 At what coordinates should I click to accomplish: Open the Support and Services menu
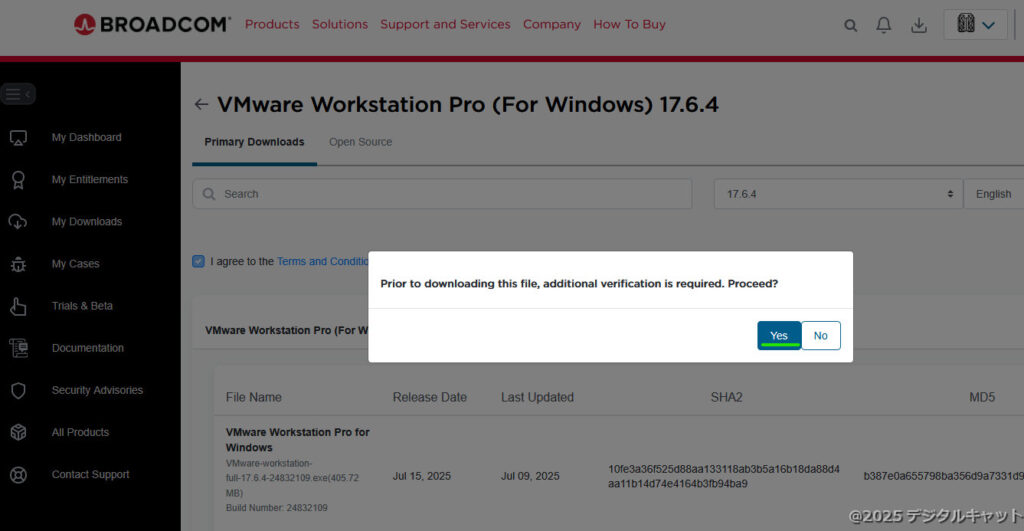click(445, 24)
